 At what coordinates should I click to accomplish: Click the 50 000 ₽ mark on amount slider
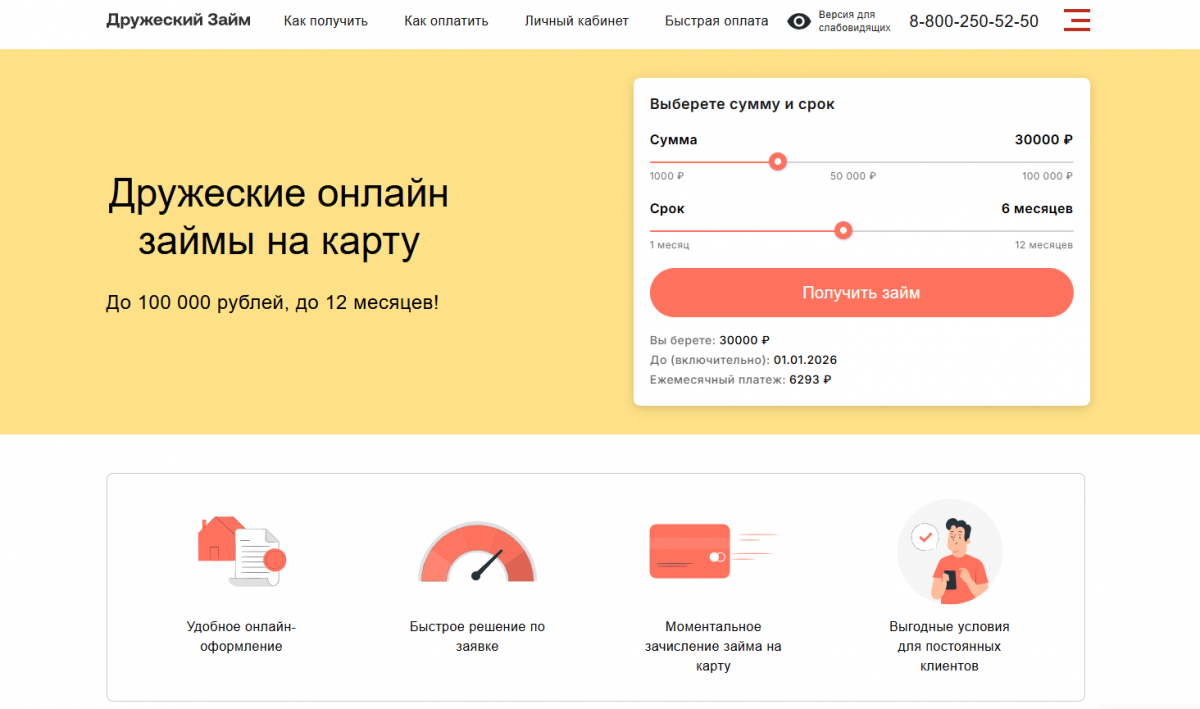click(x=853, y=176)
